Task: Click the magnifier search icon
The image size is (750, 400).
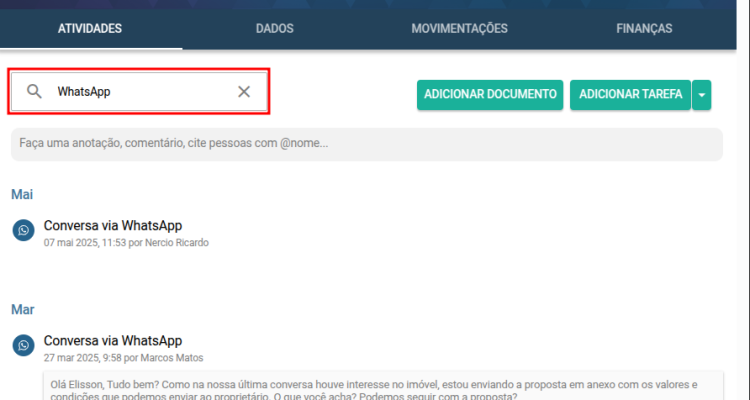Action: 34,91
